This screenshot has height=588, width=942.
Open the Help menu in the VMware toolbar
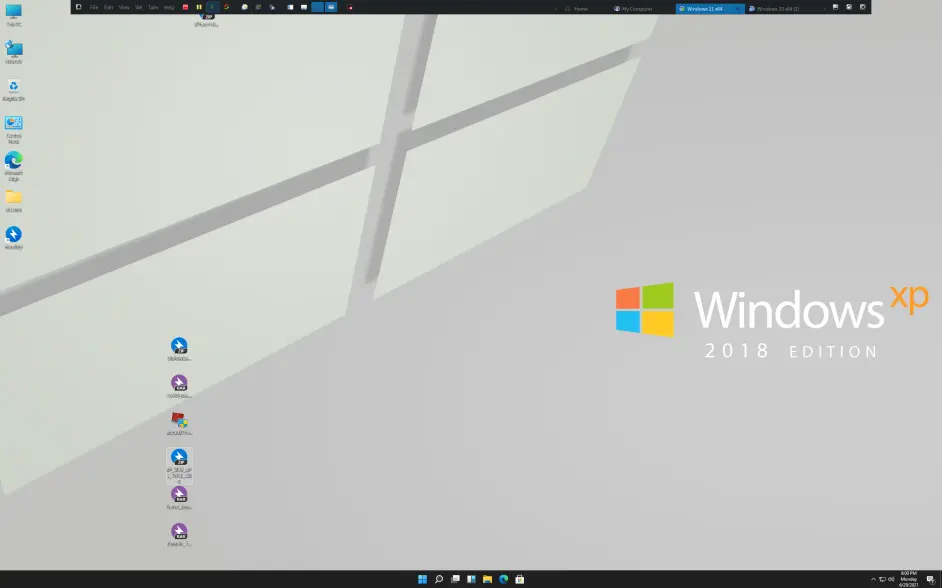(169, 7)
